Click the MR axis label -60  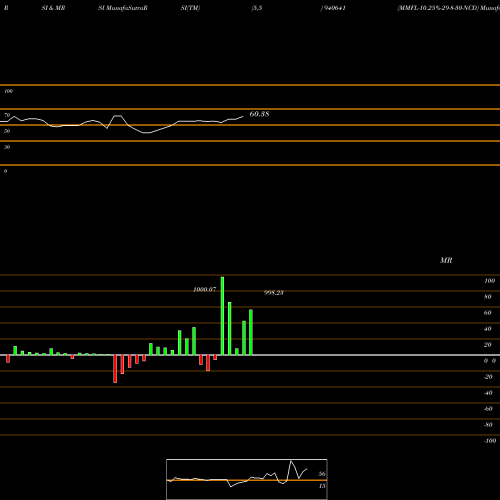tap(488, 409)
